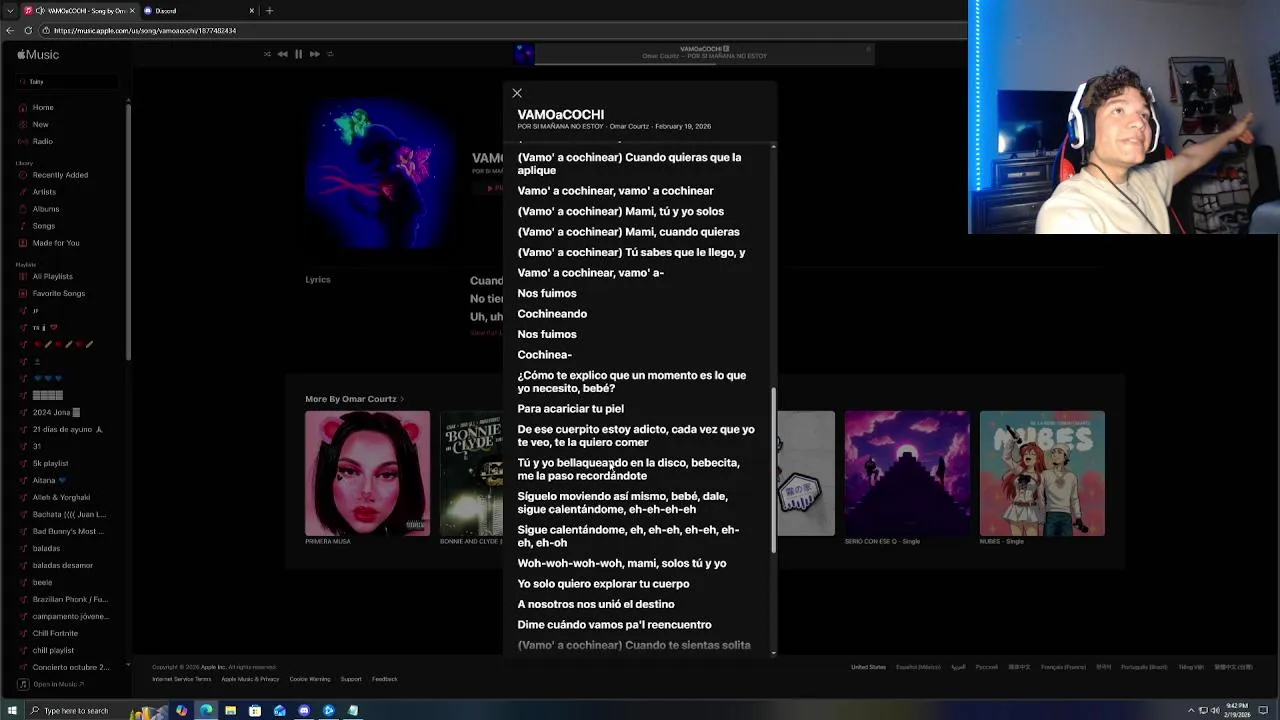
Task: Open the New section in sidebar
Action: 40,124
